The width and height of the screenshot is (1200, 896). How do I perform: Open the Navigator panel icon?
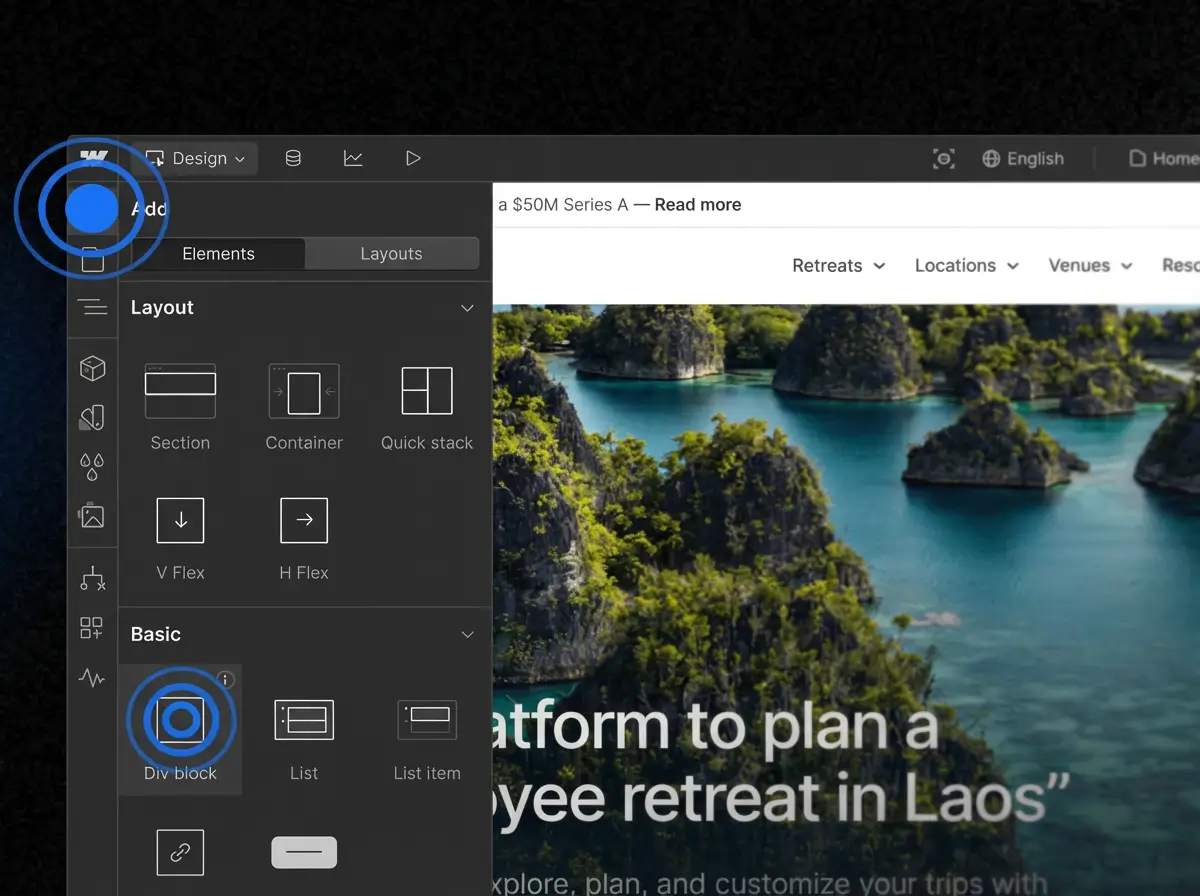point(92,307)
